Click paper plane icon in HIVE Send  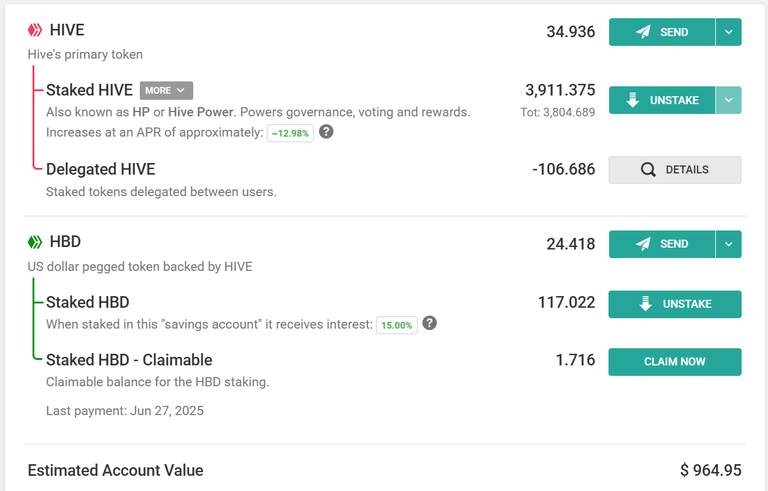pyautogui.click(x=643, y=32)
